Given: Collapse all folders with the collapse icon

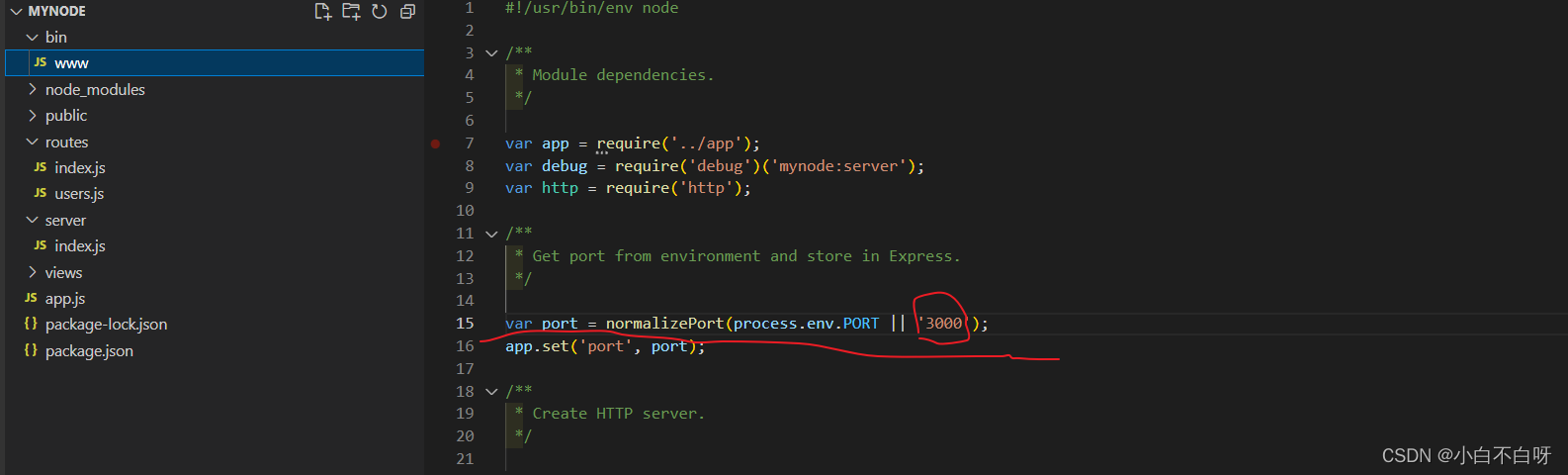Looking at the screenshot, I should (x=407, y=11).
